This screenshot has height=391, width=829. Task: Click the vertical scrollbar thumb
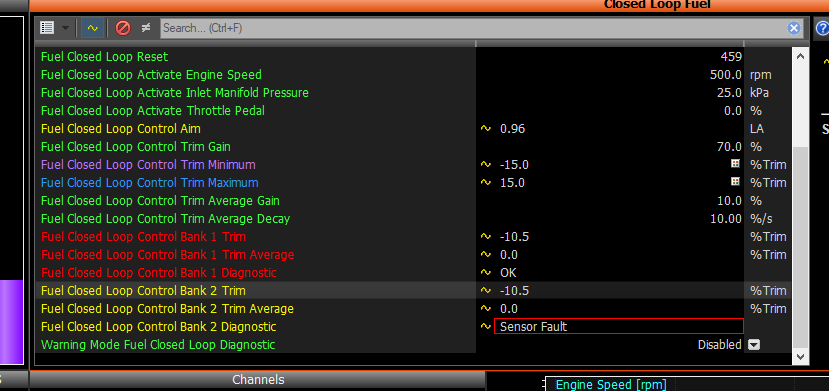tap(800, 246)
